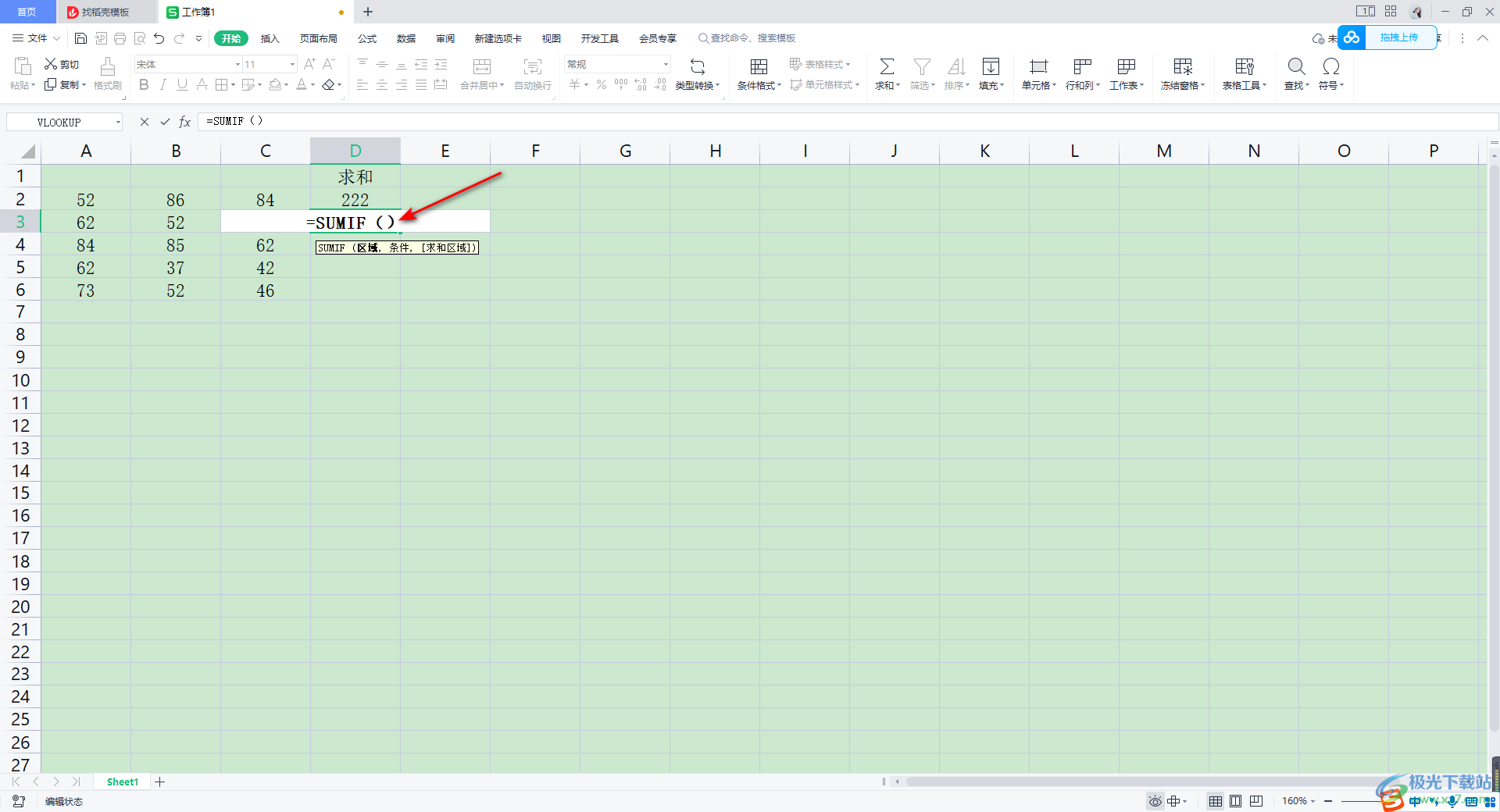Viewport: 1500px width, 812px height.
Task: Expand the borders dropdown arrow
Action: [x=233, y=85]
